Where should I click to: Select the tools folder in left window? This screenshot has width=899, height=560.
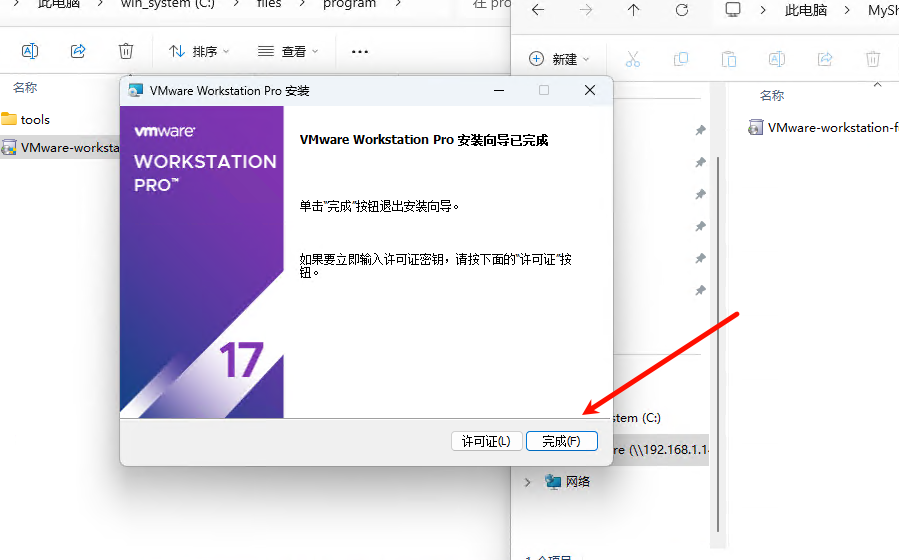click(x=26, y=119)
